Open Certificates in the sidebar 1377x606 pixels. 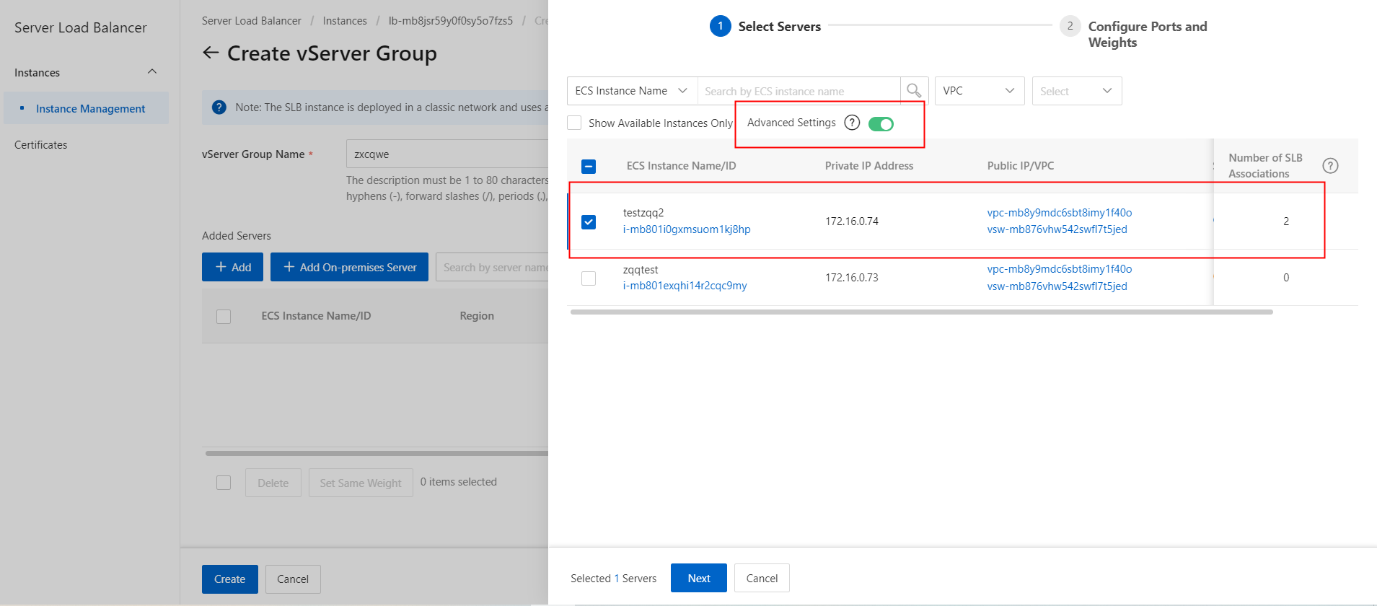[41, 145]
